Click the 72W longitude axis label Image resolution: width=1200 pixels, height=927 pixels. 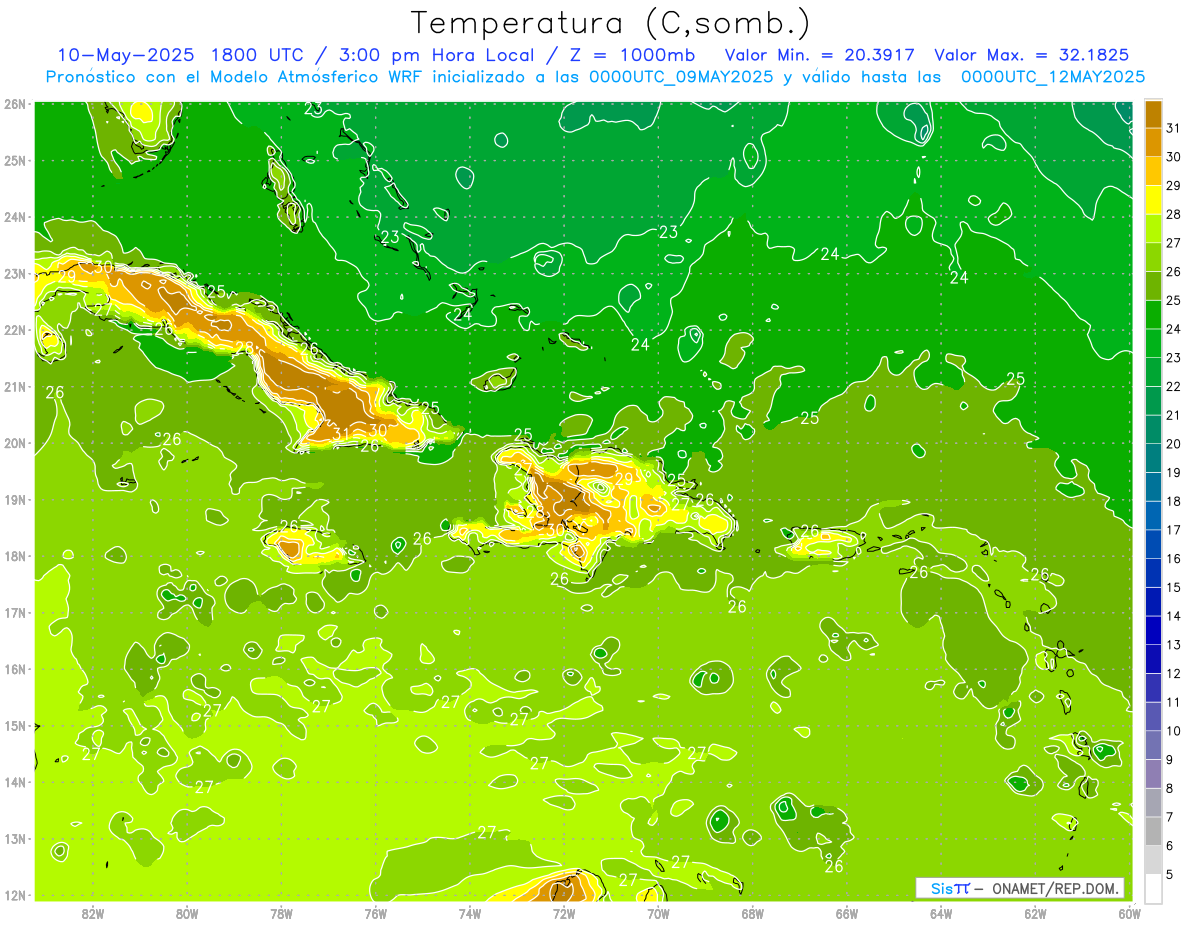(564, 912)
